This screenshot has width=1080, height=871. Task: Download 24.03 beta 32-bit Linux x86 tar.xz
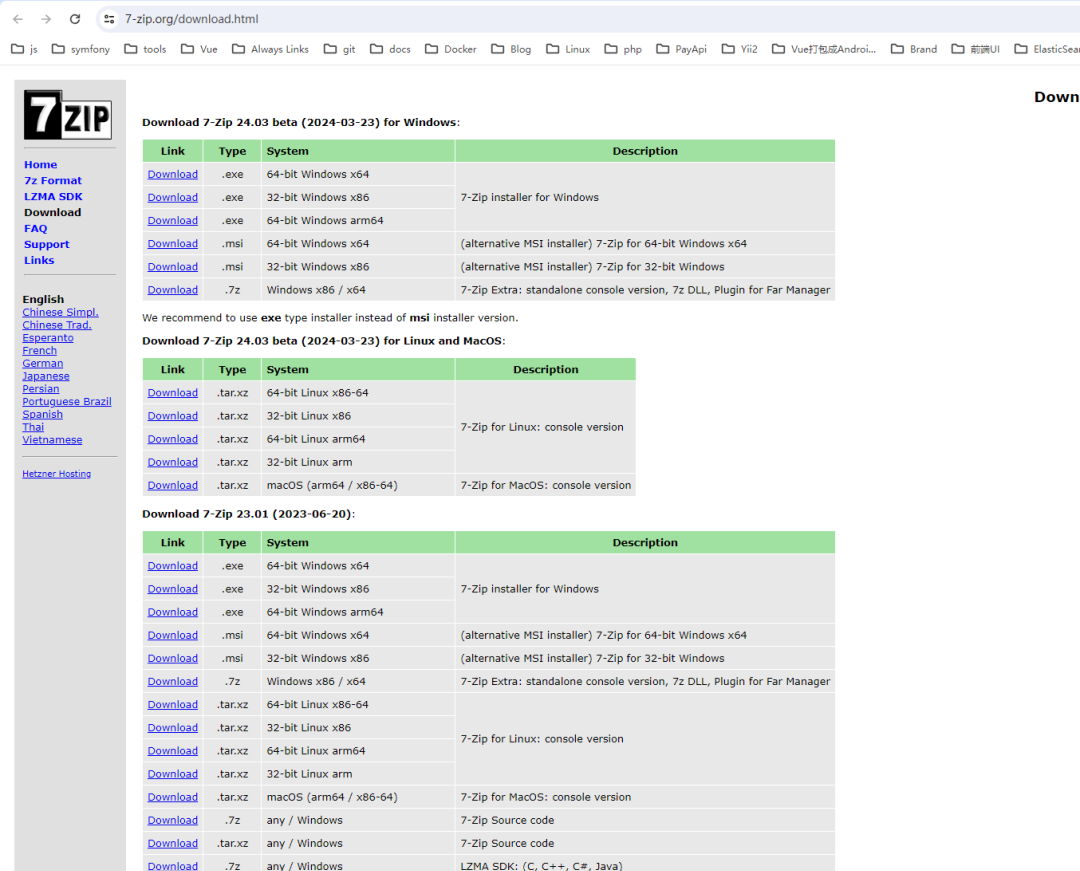tap(173, 416)
